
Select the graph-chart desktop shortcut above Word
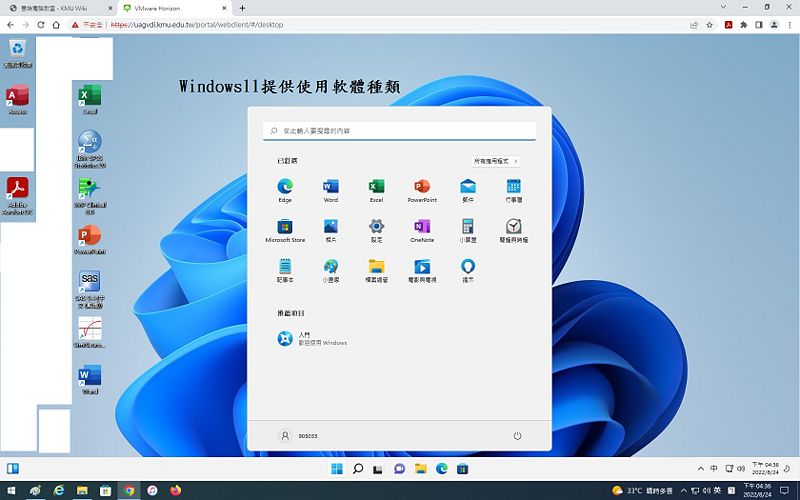point(90,332)
